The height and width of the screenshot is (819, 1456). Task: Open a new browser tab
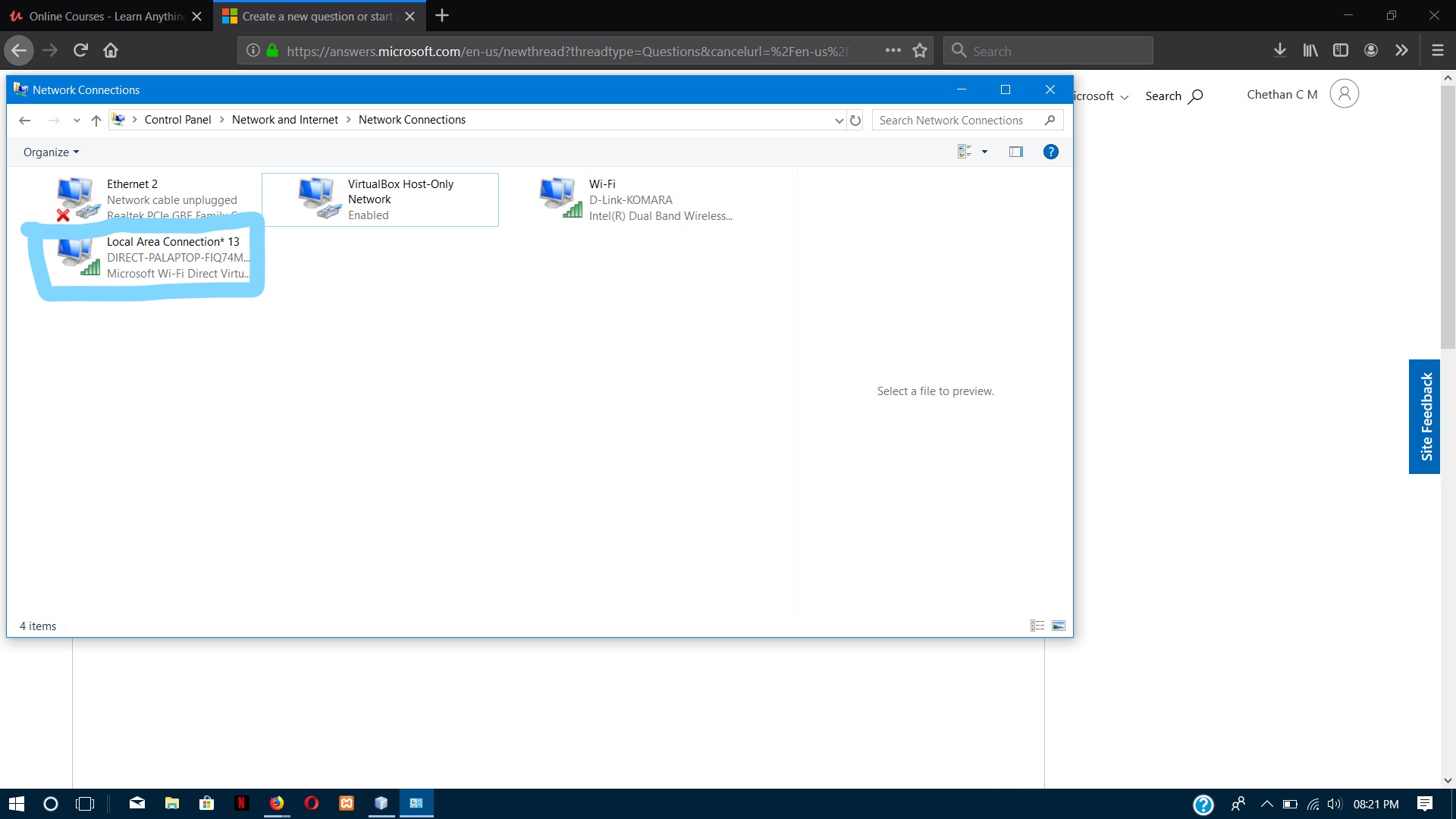click(442, 16)
